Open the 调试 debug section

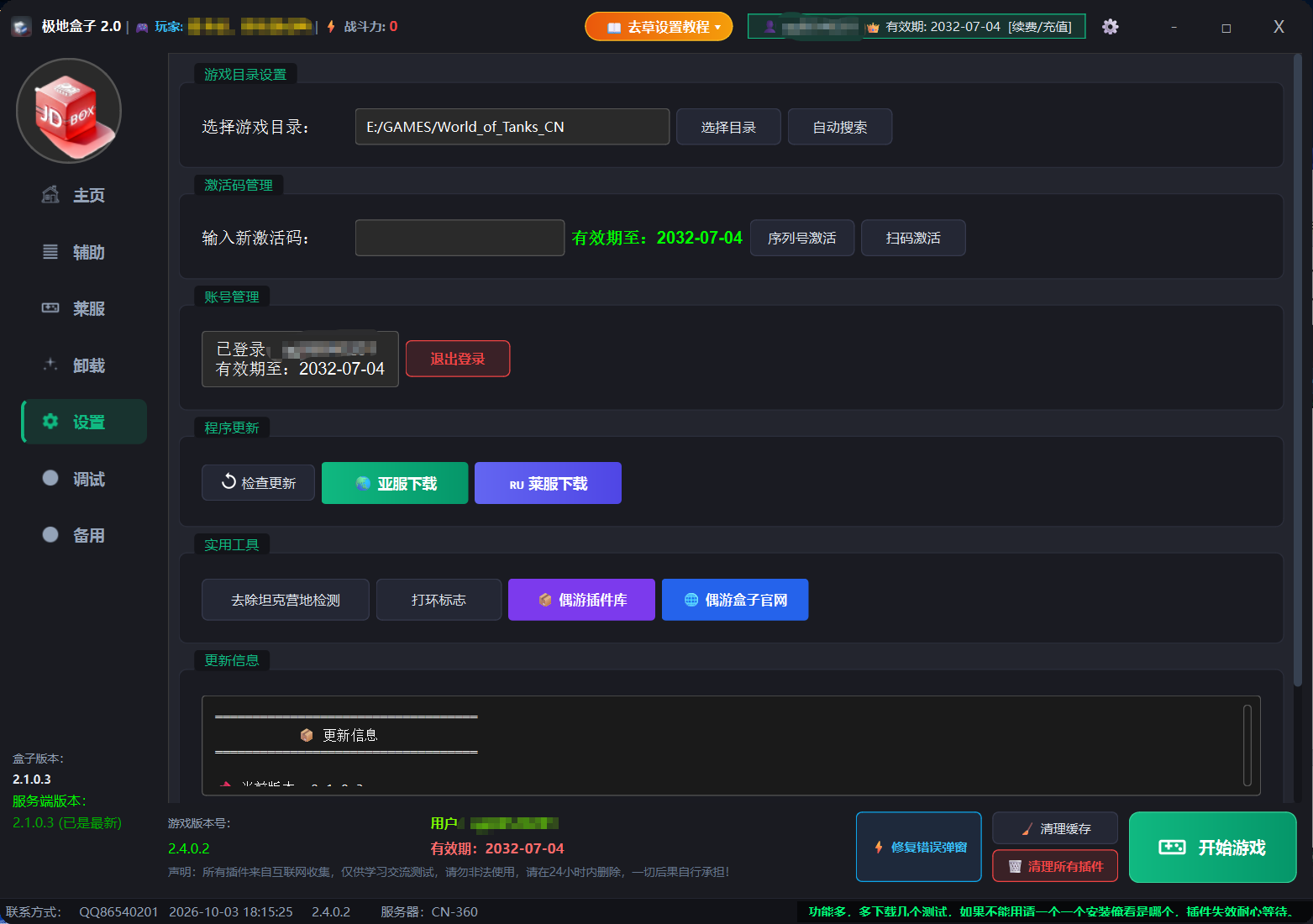(x=84, y=479)
